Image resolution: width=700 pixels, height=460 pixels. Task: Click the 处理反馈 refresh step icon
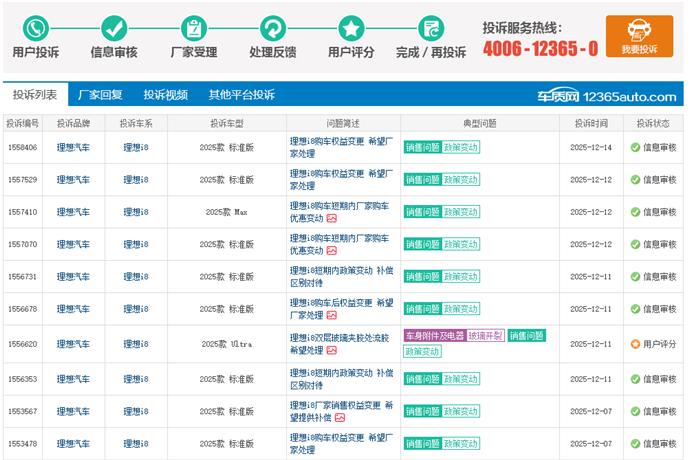point(272,26)
